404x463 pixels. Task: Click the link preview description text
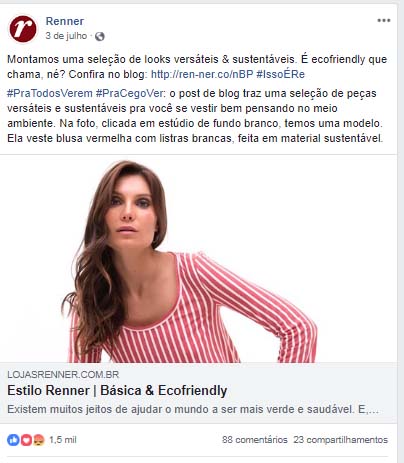(193, 409)
